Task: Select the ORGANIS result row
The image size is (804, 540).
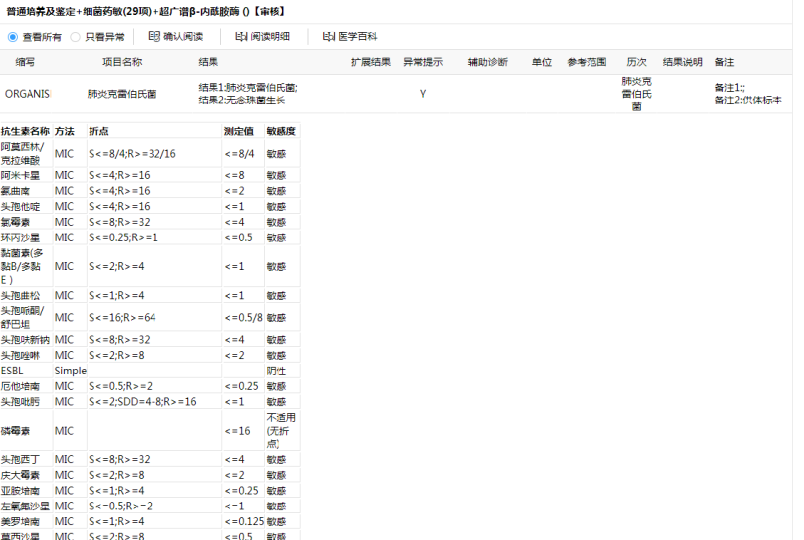Action: pos(27,94)
